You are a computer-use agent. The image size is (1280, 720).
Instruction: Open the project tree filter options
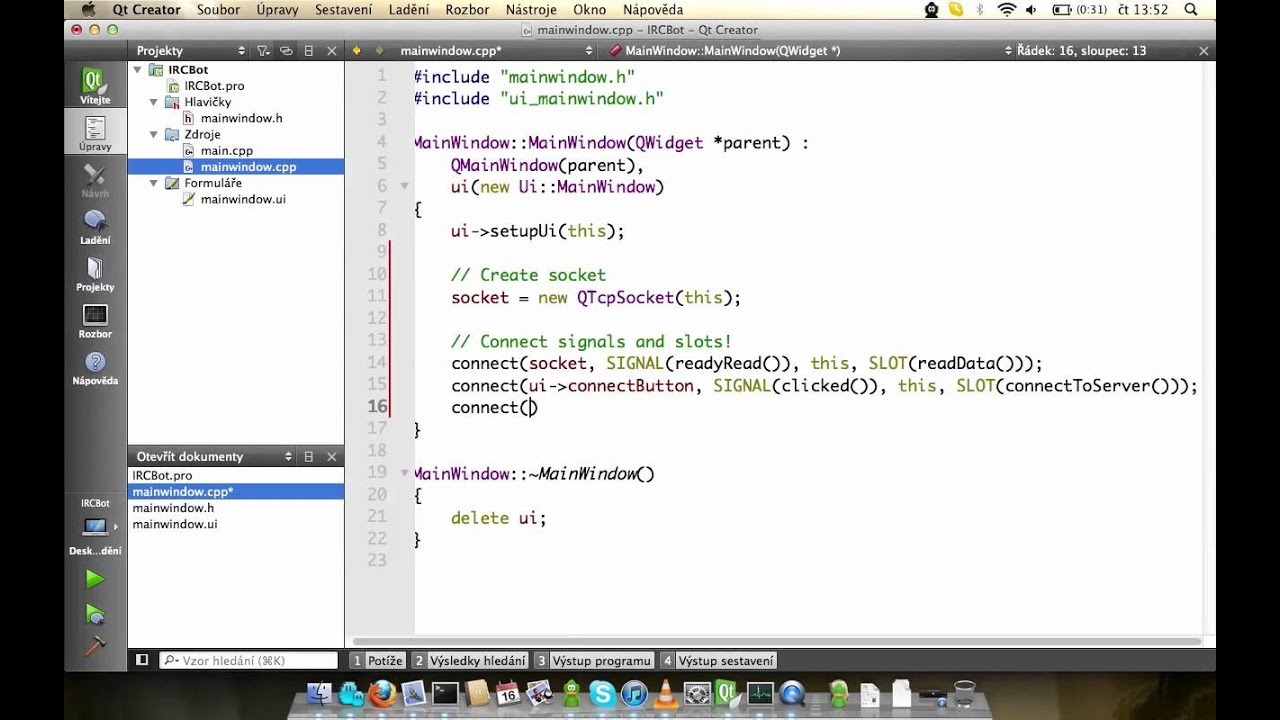[x=263, y=50]
